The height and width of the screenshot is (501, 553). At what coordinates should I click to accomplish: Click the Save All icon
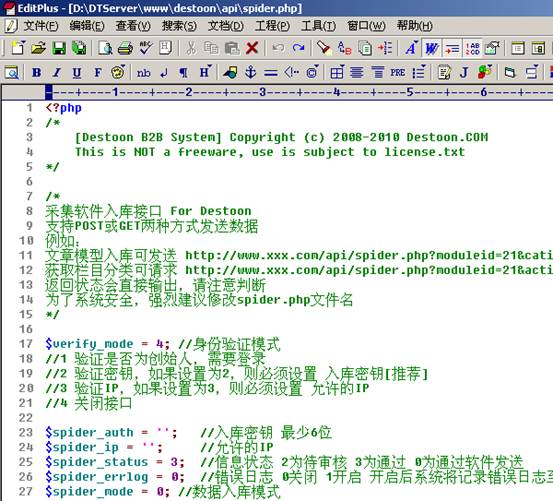(x=79, y=48)
